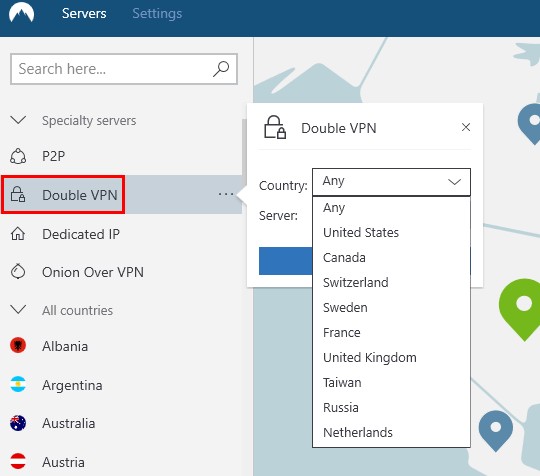This screenshot has width=540, height=476.
Task: Close the Double VPN popup
Action: 466,127
